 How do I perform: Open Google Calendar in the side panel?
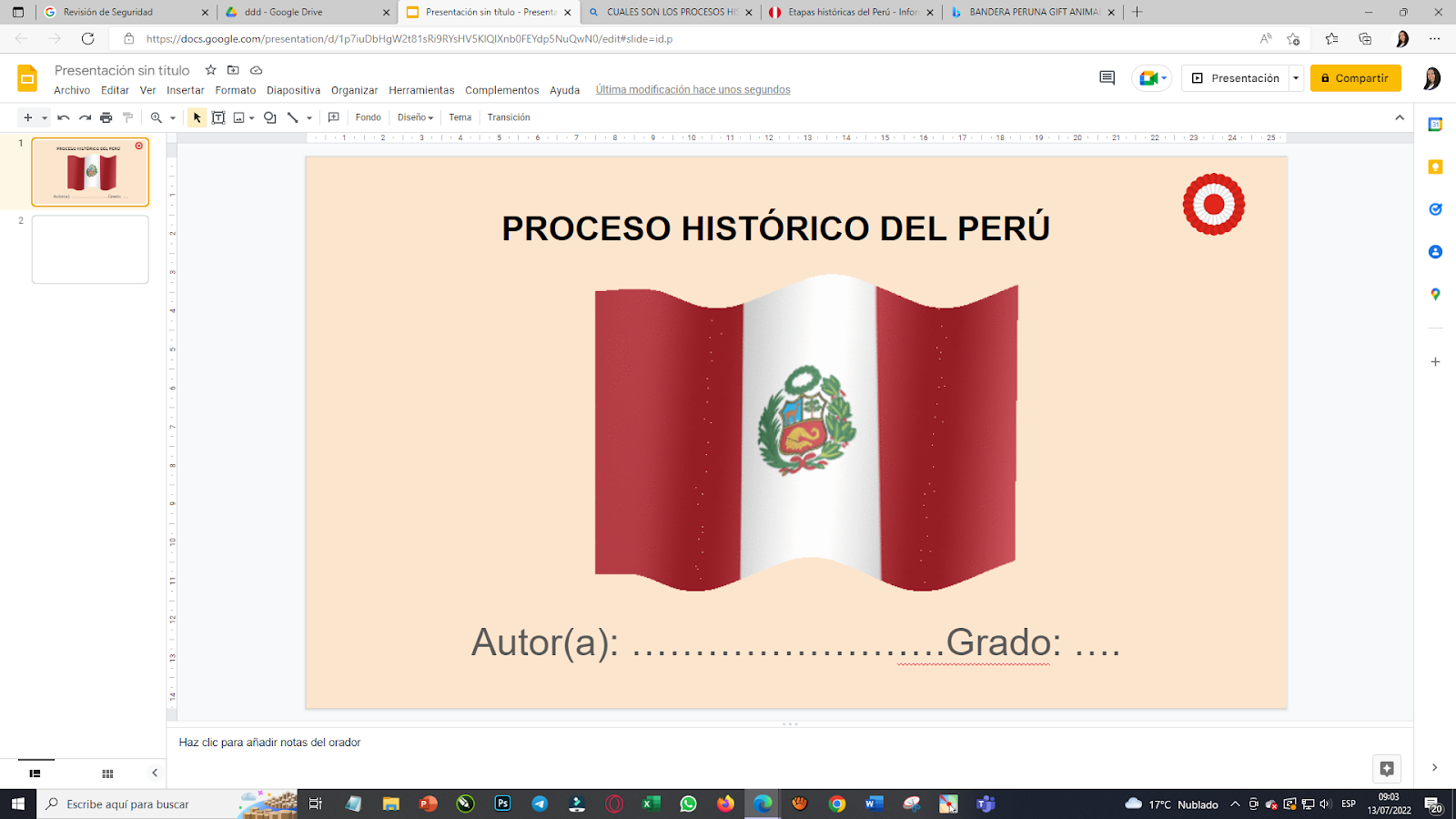(1435, 125)
